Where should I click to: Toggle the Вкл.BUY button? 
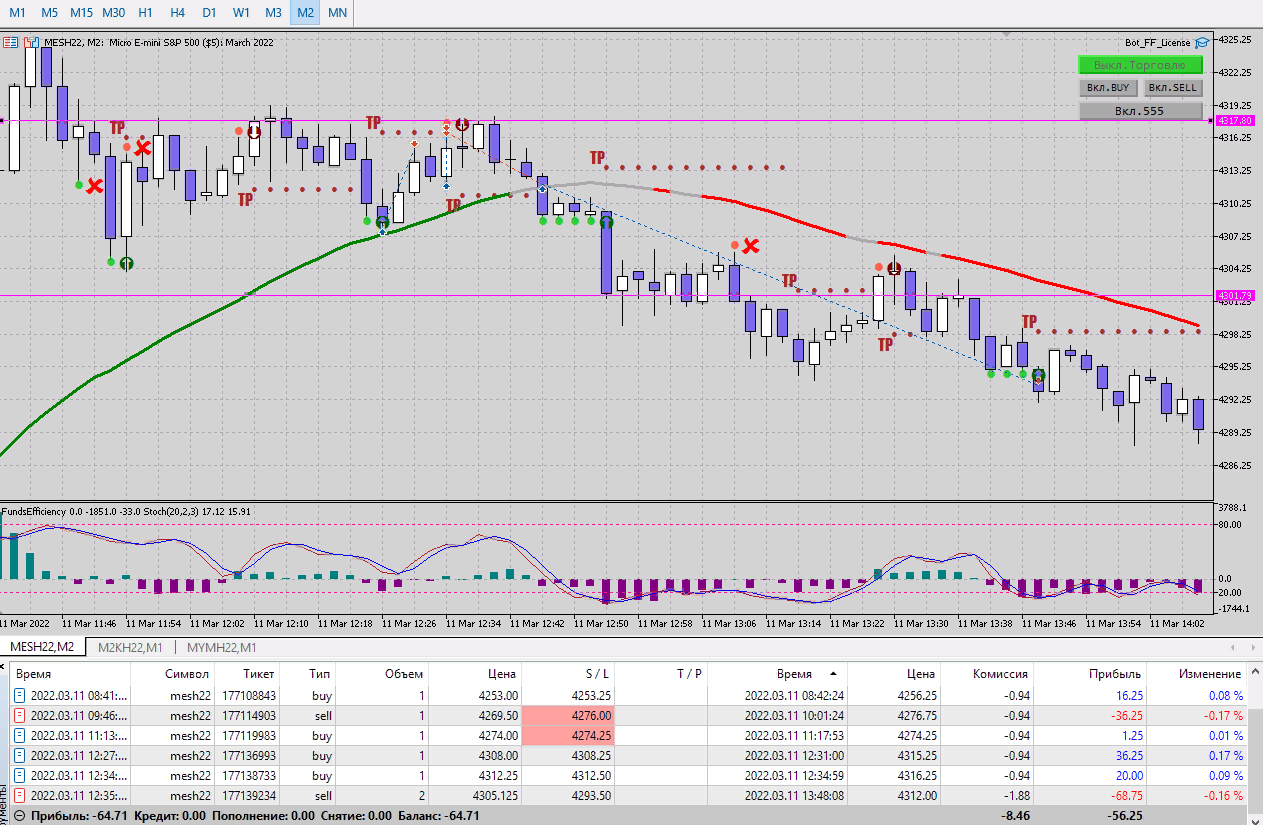1108,88
